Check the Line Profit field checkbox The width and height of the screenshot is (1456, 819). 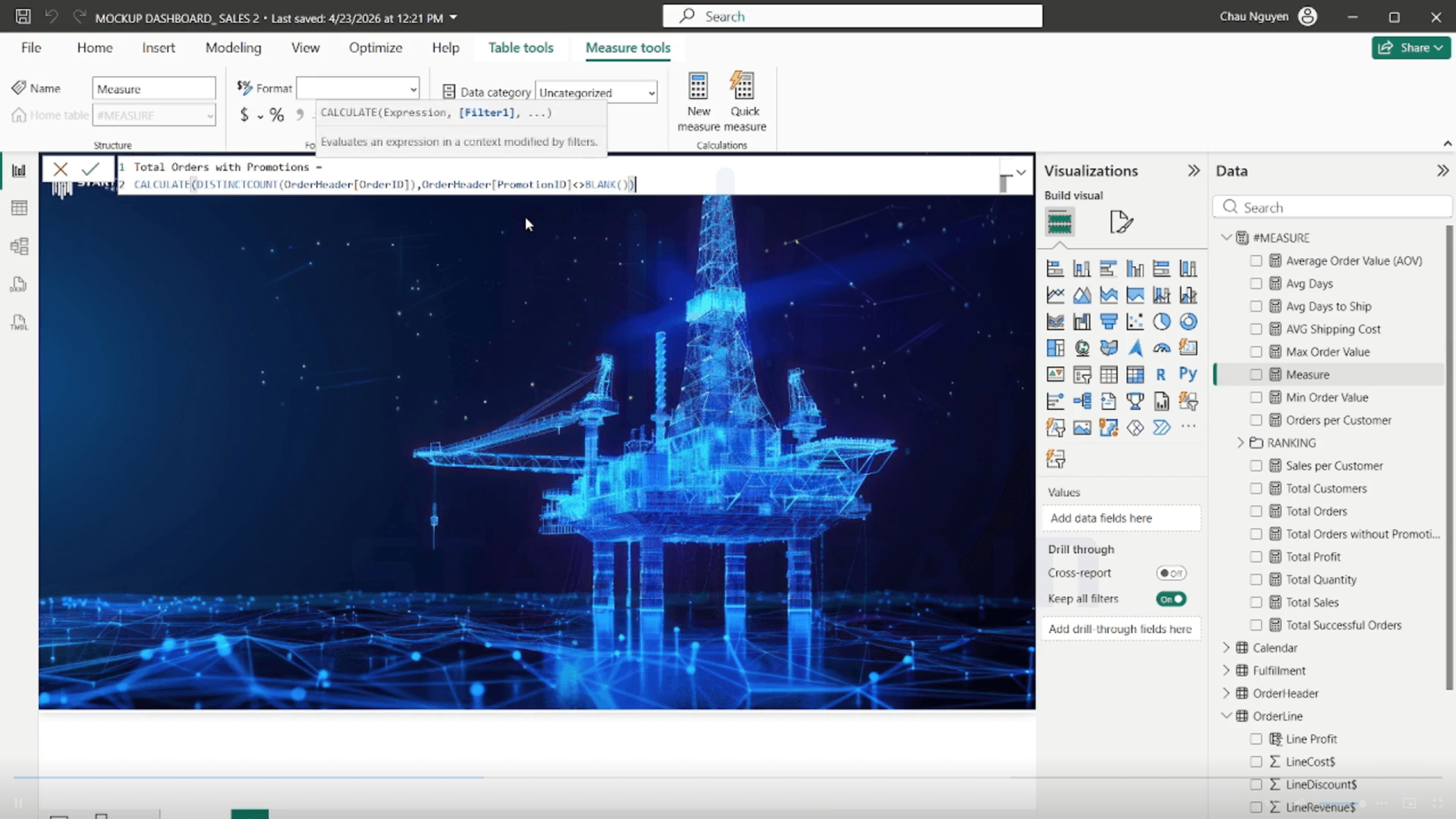point(1256,739)
